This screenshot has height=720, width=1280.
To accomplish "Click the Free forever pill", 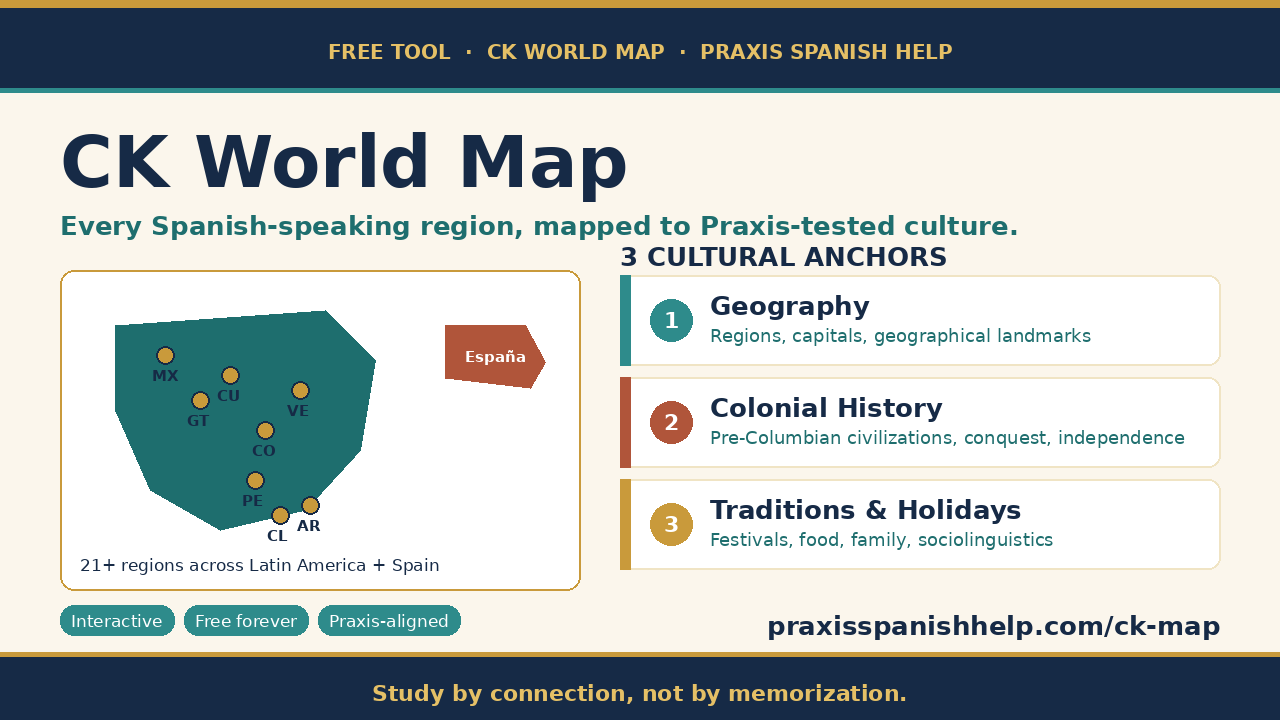I will pyautogui.click(x=246, y=621).
